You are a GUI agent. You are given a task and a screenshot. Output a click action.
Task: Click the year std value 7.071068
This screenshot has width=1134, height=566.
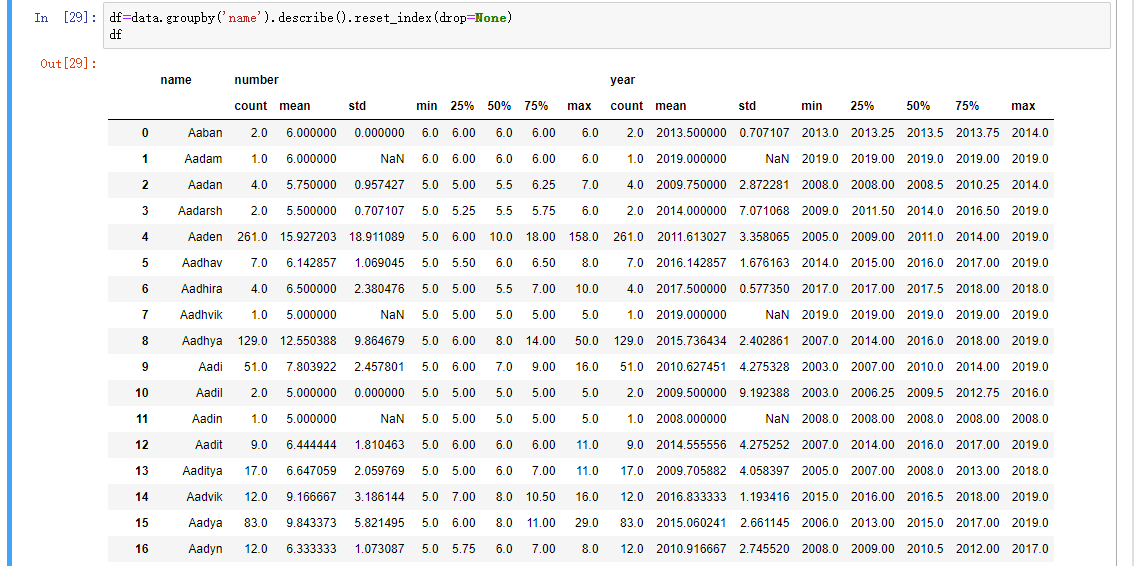pyautogui.click(x=764, y=211)
